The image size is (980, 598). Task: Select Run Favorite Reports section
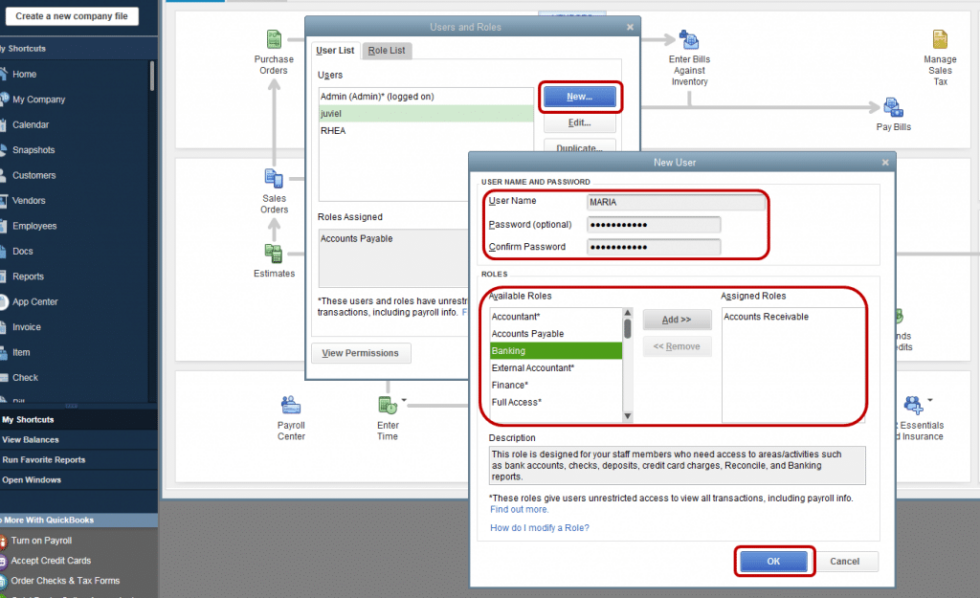pyautogui.click(x=79, y=460)
